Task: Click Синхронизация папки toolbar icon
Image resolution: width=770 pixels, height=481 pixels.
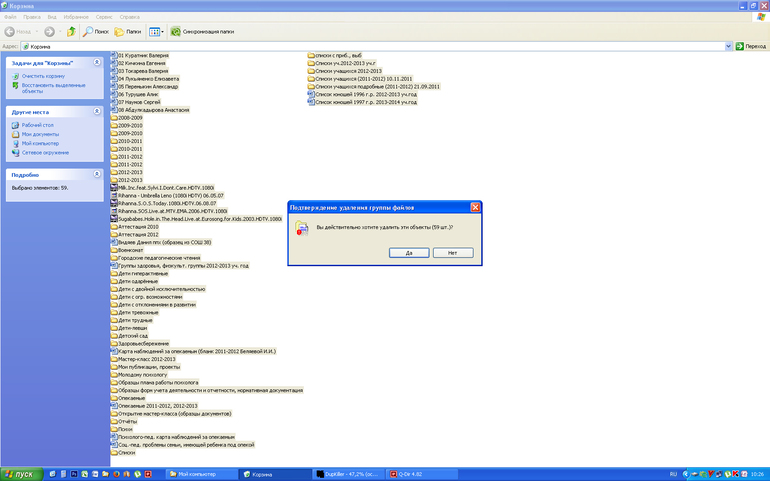Action: point(203,32)
